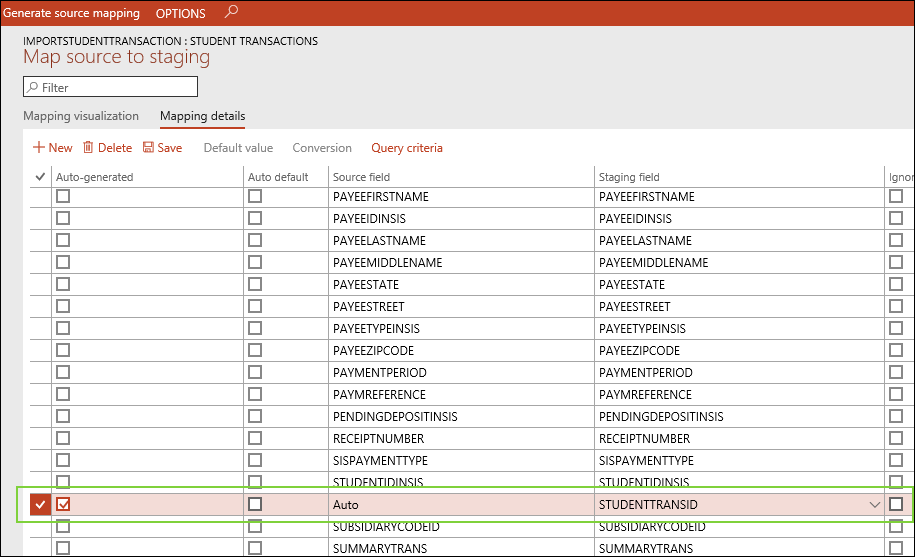Screen dimensions: 915x557
Task: Select the Mapping details tab
Action: click(x=202, y=116)
